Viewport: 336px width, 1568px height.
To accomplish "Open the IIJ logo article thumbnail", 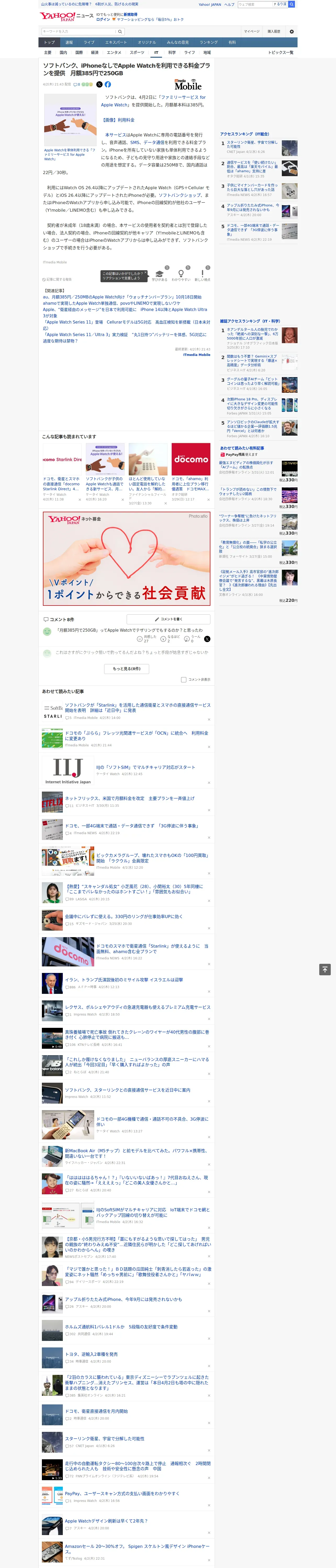I will point(68,771).
